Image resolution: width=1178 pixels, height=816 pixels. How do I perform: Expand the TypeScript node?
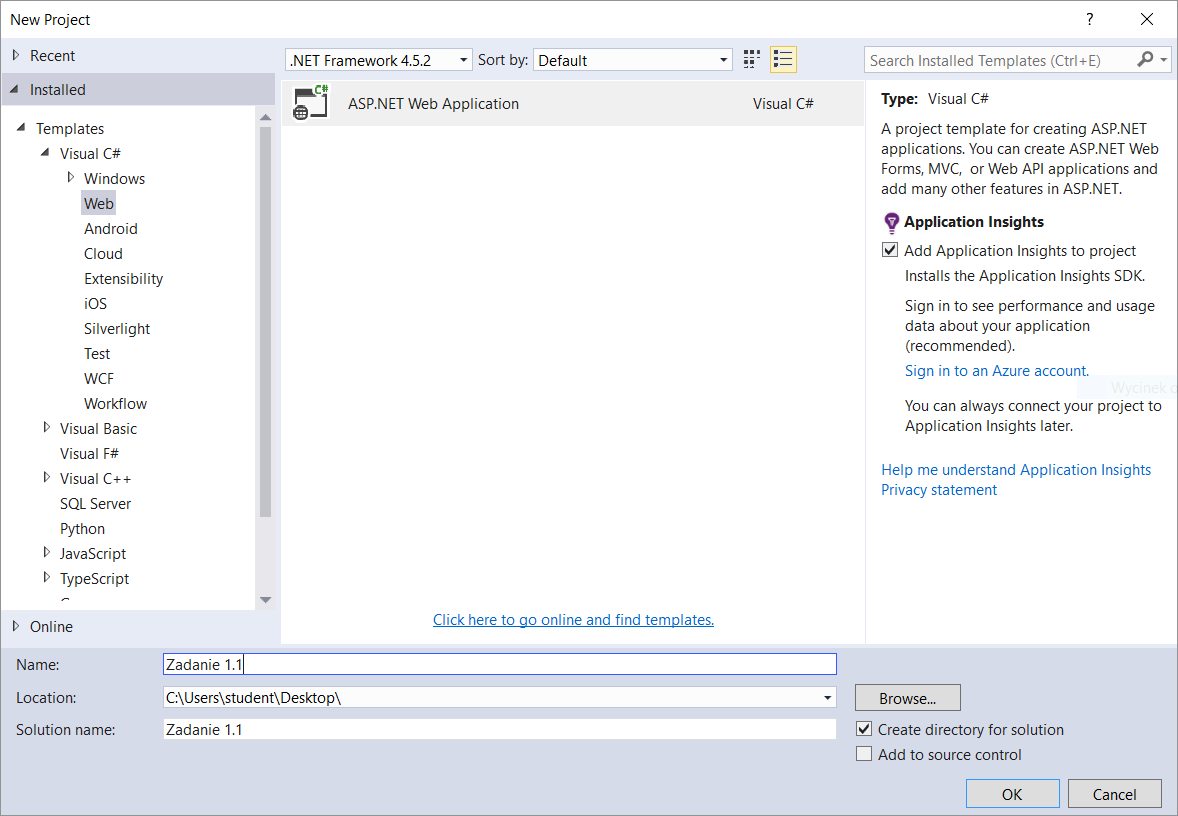pos(47,578)
